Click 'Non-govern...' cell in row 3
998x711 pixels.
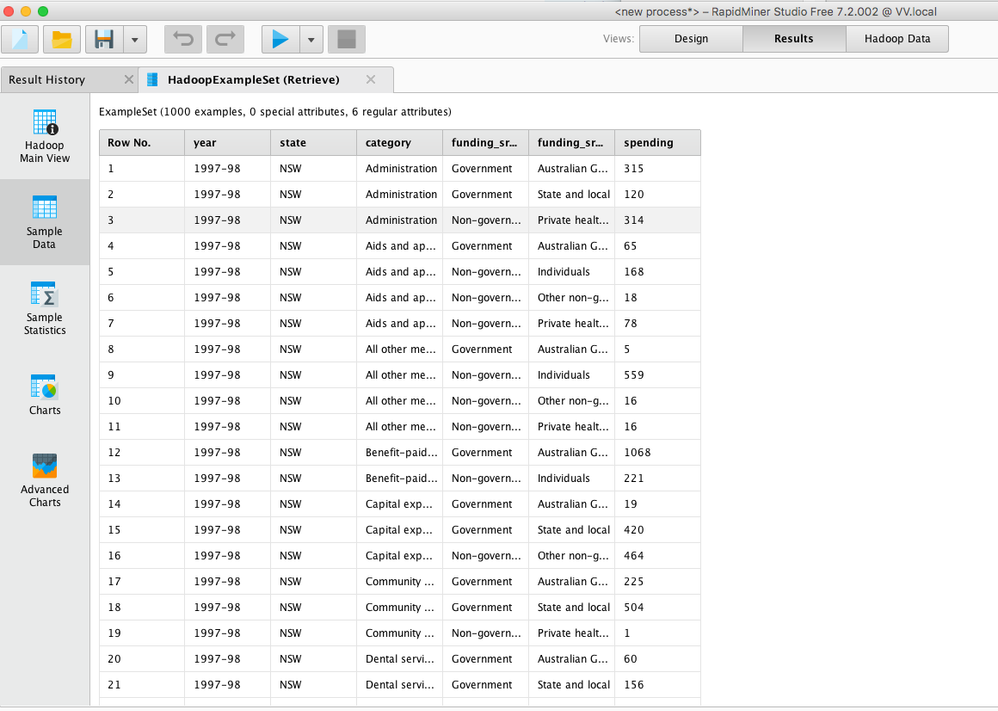[x=486, y=220]
